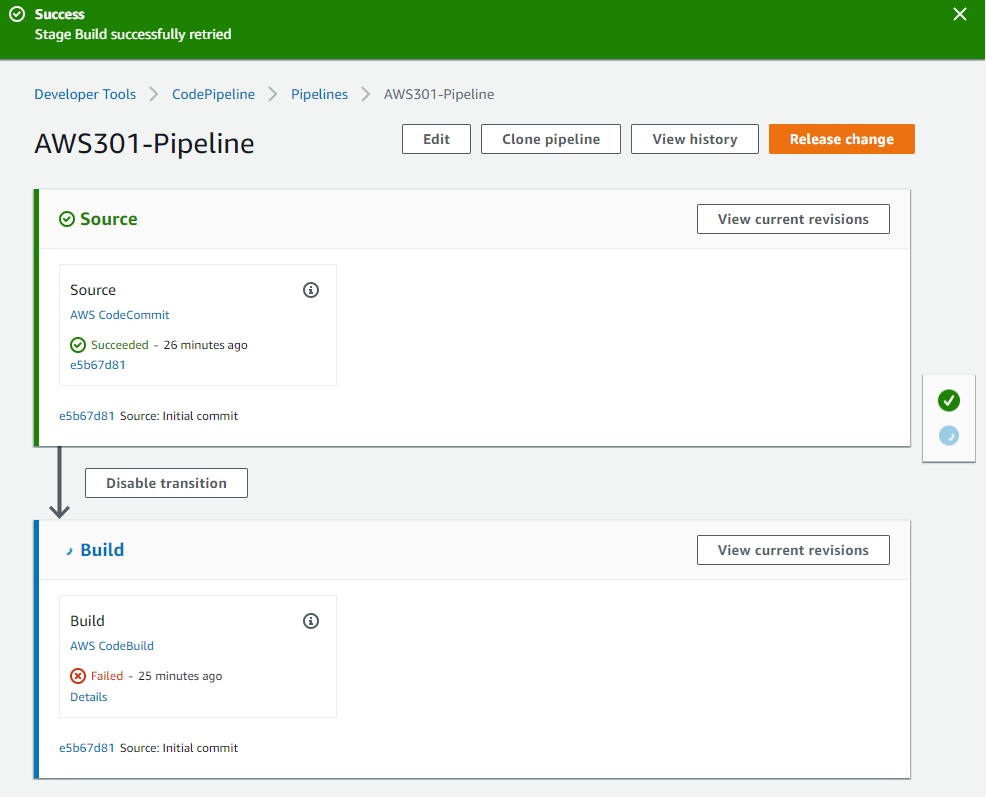
Task: View current revisions for Source stage
Action: pyautogui.click(x=793, y=219)
